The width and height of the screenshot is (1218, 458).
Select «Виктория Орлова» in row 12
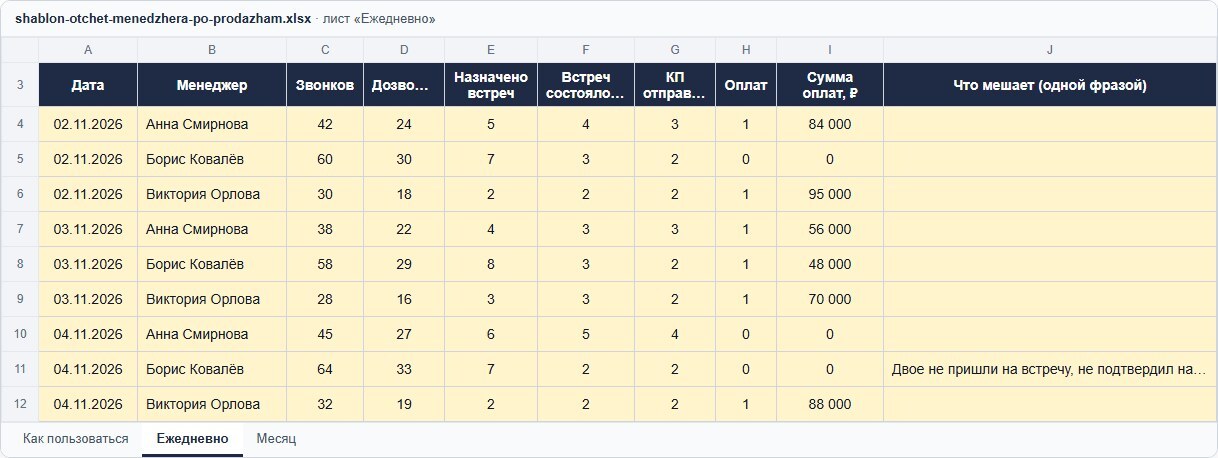(212, 404)
